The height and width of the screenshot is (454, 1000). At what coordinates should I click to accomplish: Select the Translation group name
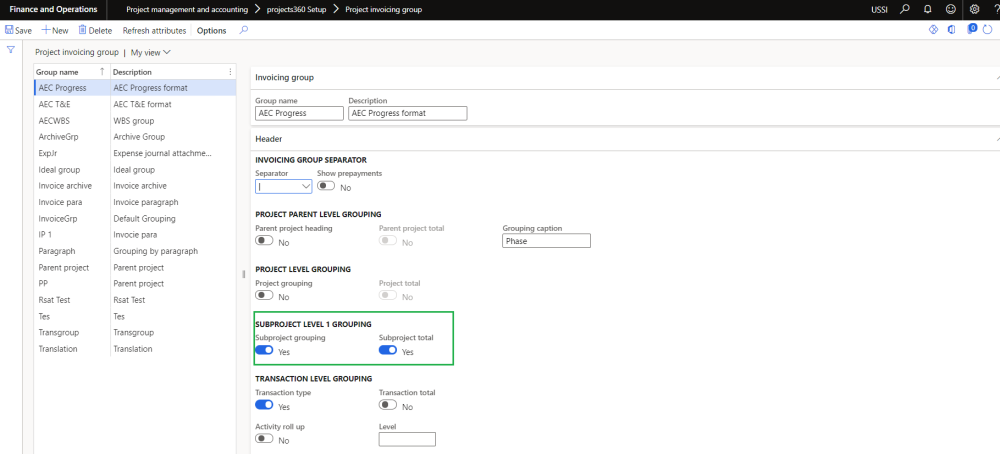click(57, 349)
